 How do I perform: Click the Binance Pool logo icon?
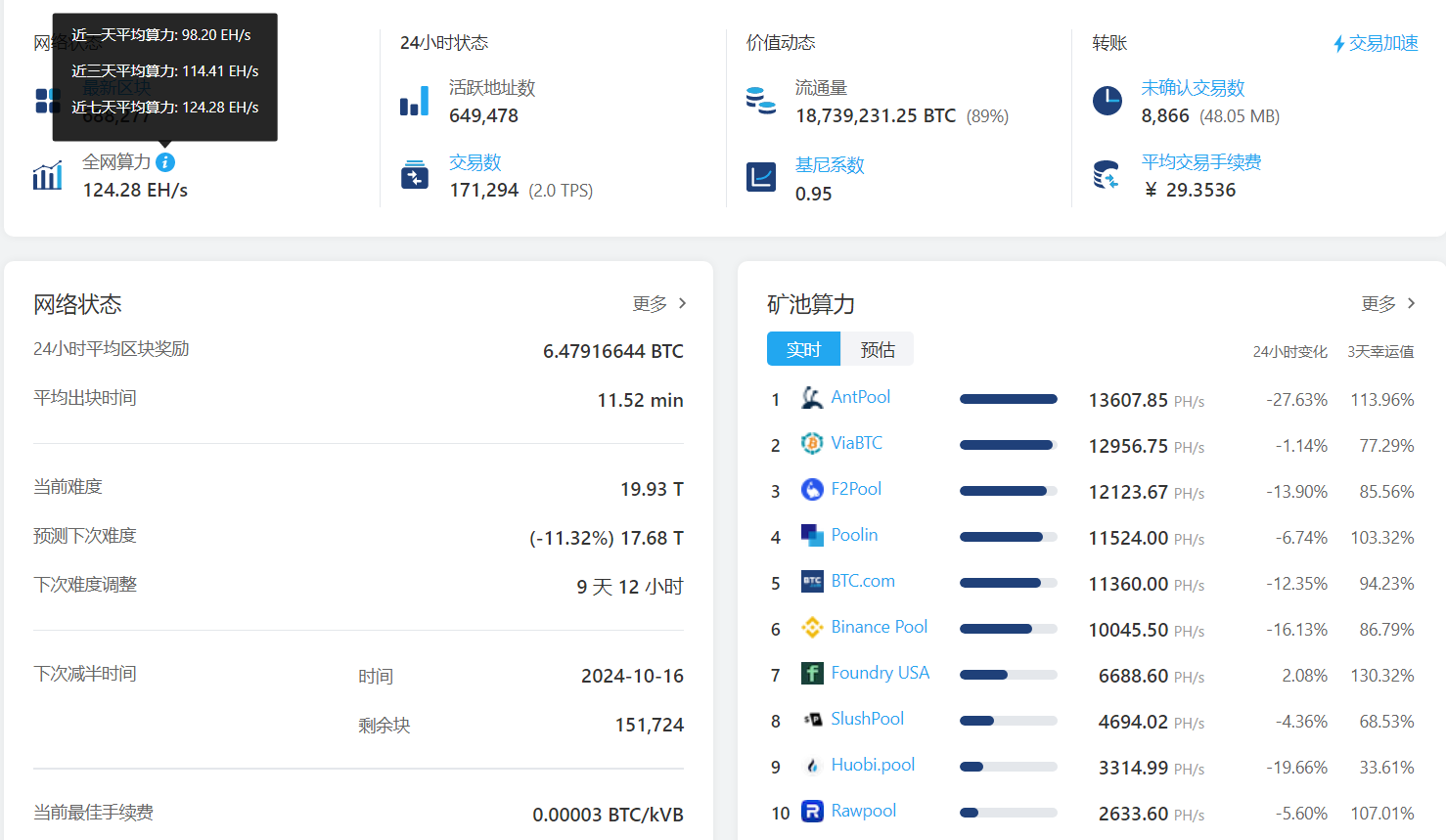(x=812, y=628)
